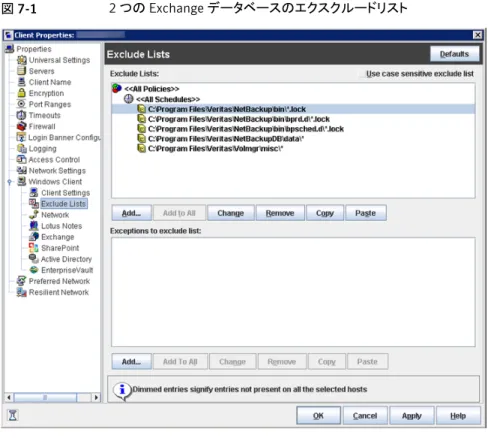Click the Windows Client icon
The height and width of the screenshot is (438, 488).
pyautogui.click(x=22, y=181)
